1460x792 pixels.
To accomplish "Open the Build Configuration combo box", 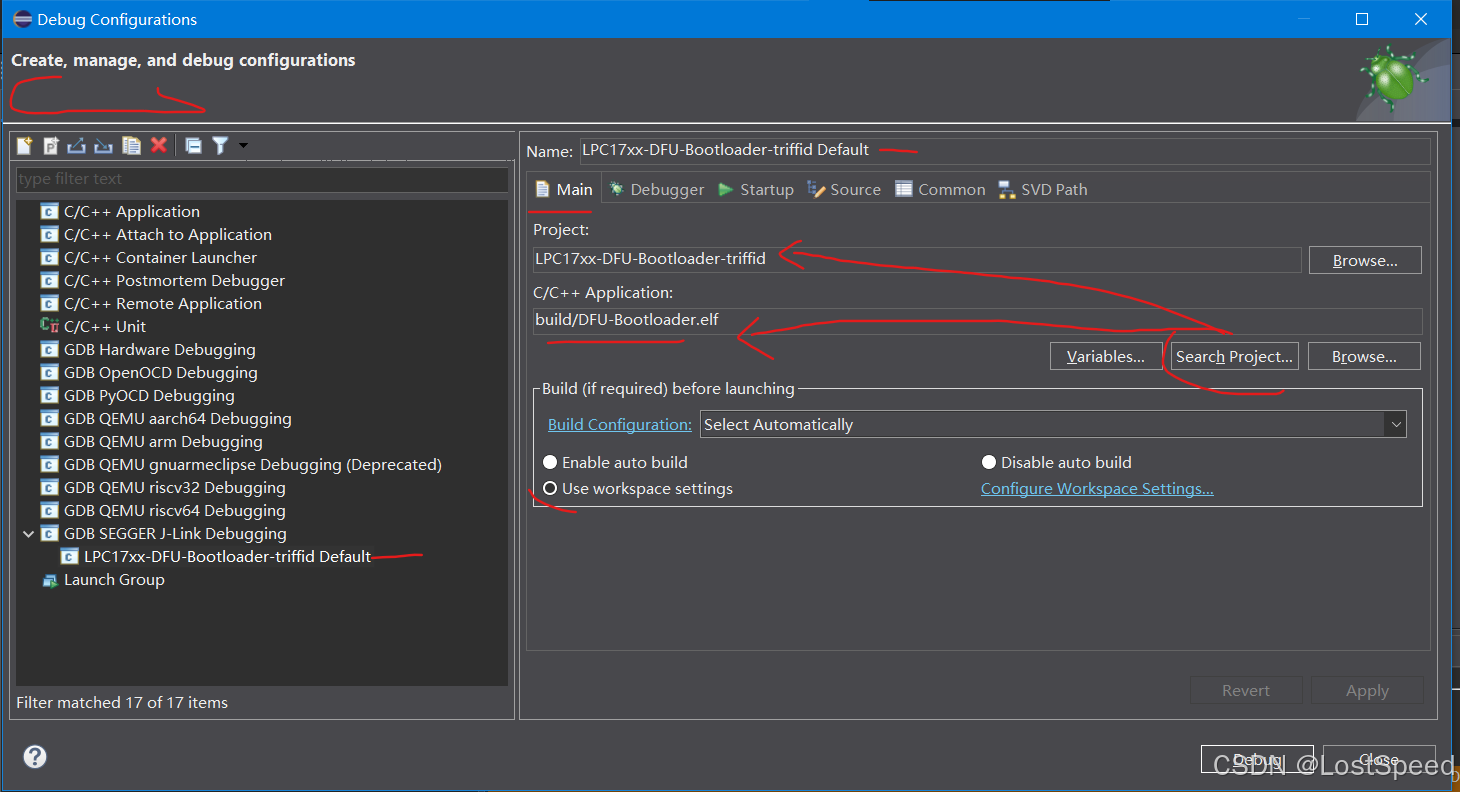I will tap(1053, 424).
